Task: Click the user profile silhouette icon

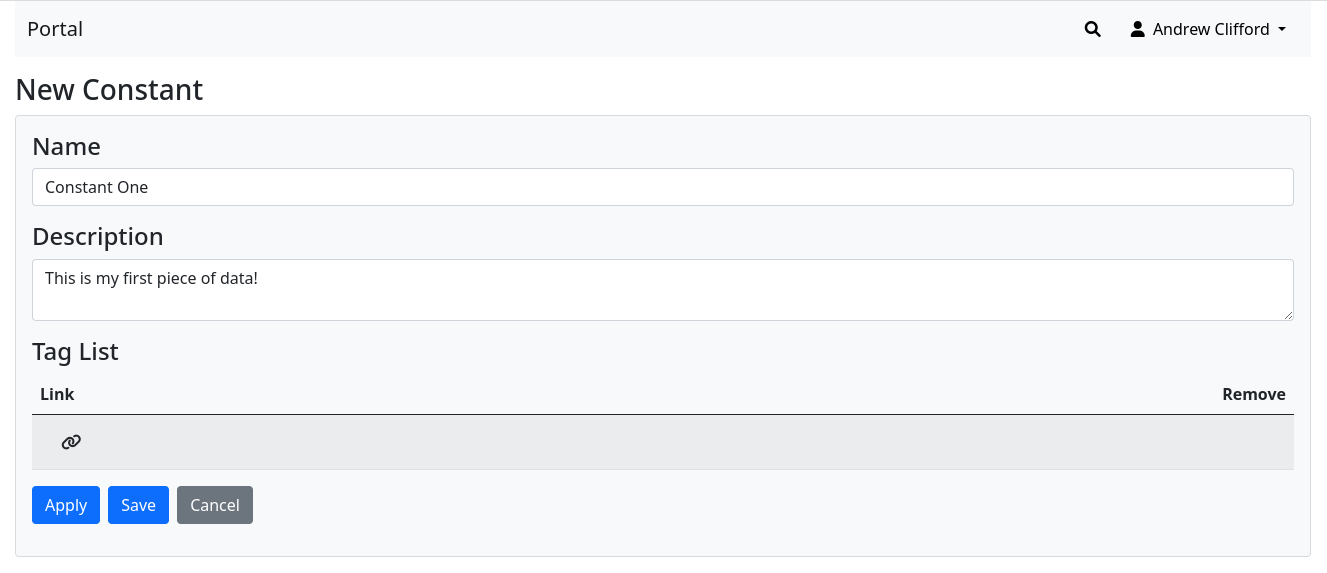Action: (x=1137, y=30)
